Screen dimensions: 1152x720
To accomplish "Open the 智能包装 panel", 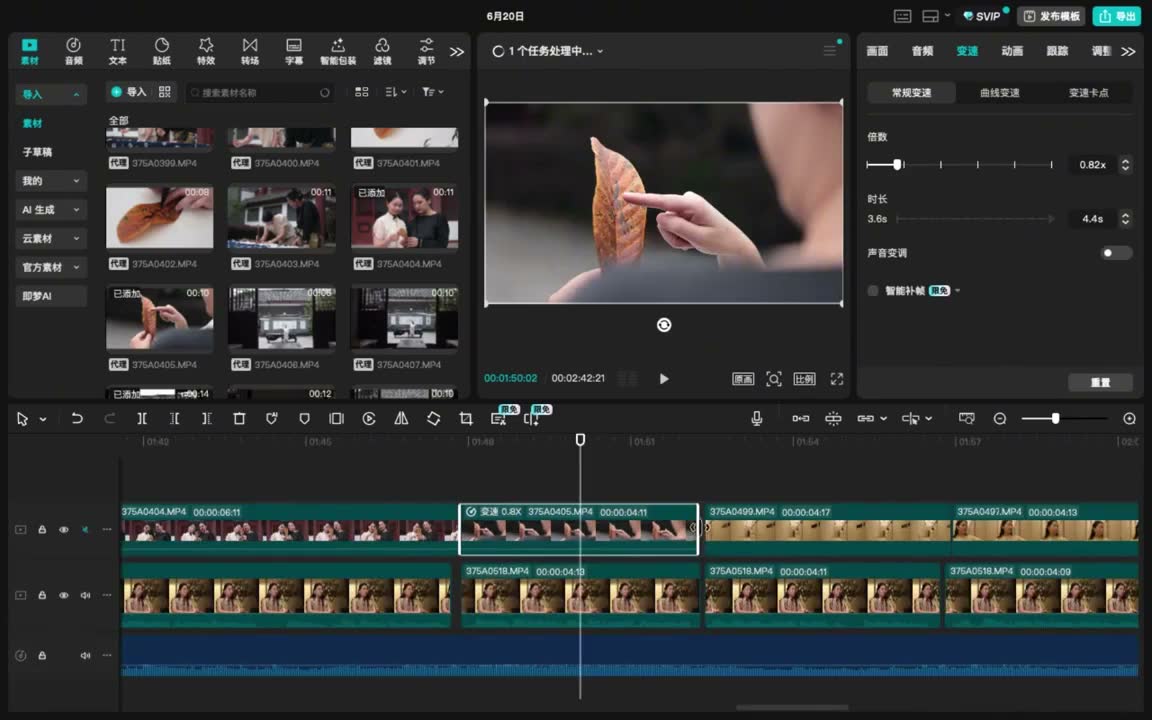I will click(x=338, y=51).
